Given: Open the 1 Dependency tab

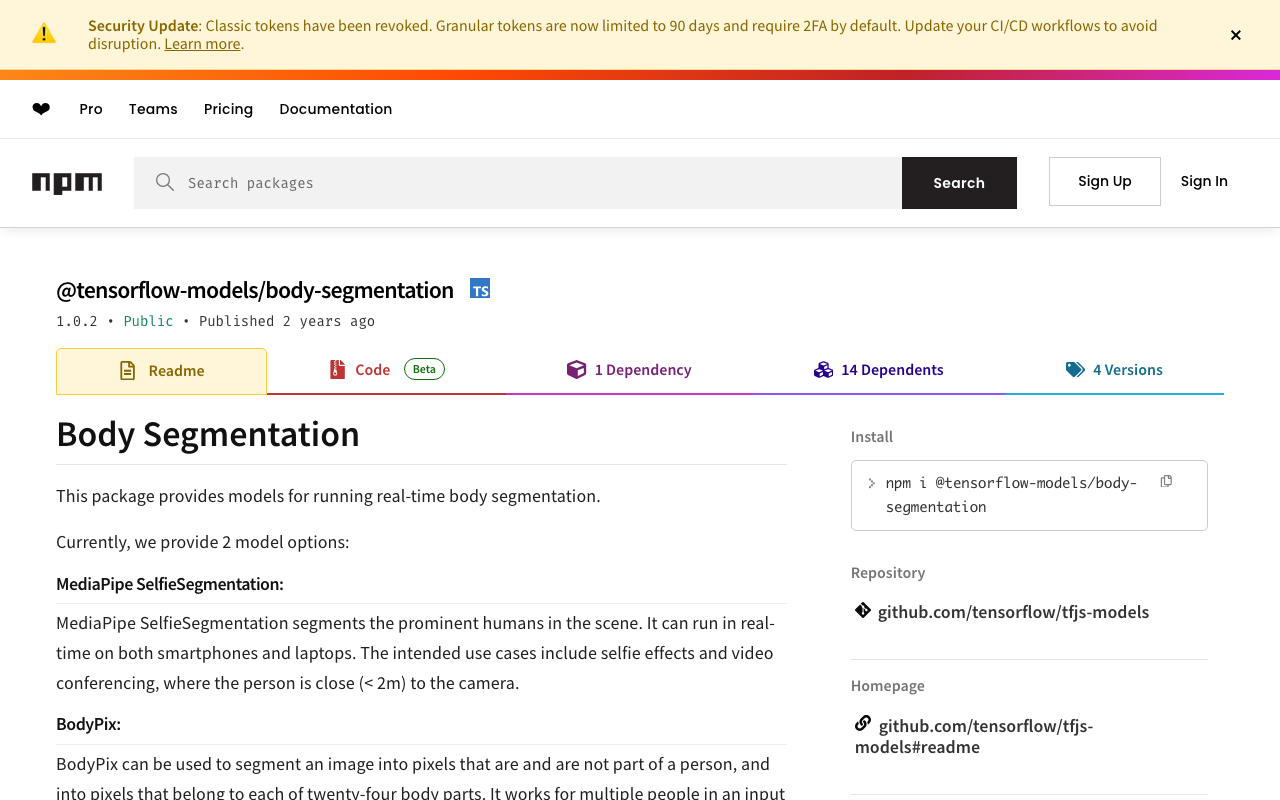Looking at the screenshot, I should tap(629, 370).
